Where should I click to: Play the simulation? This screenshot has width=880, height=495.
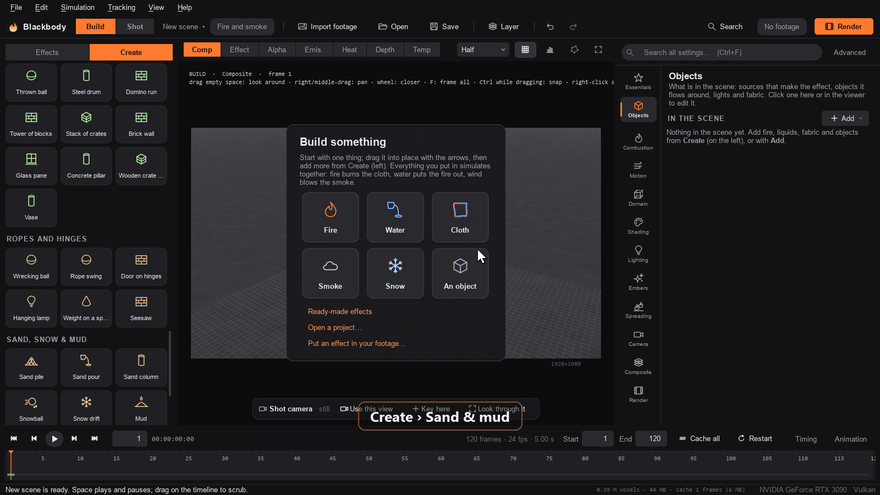tap(54, 439)
